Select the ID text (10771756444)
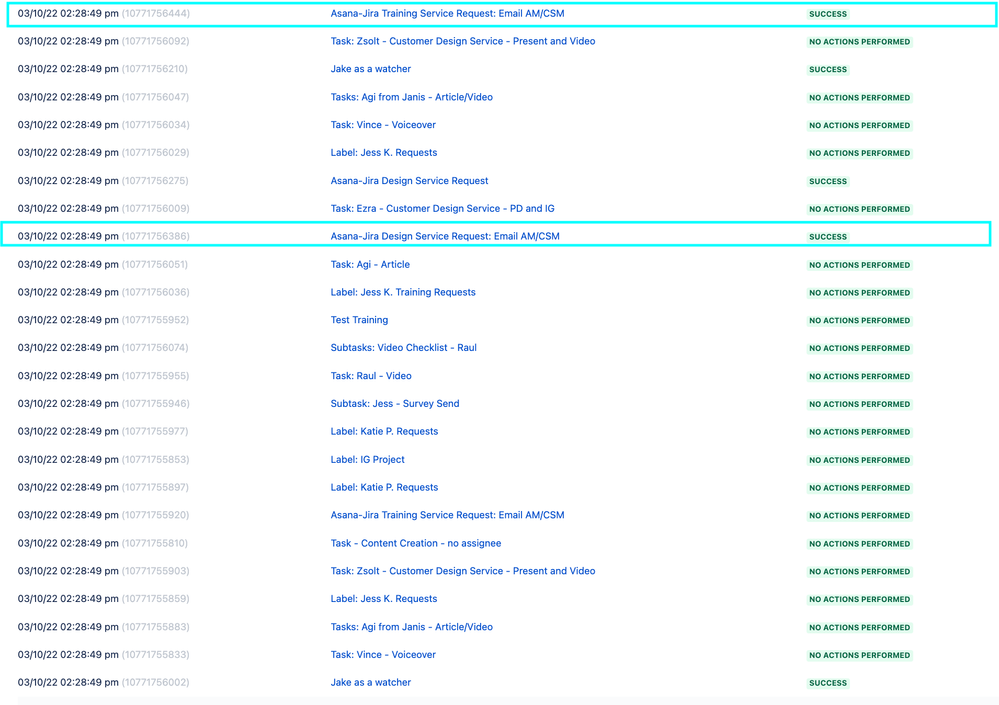 coord(155,13)
